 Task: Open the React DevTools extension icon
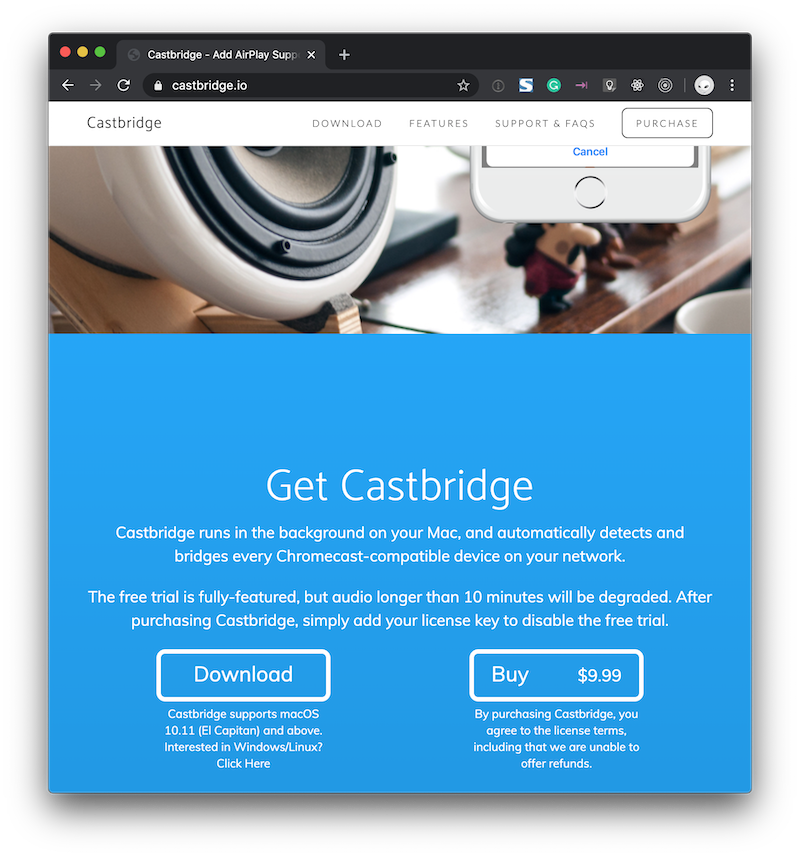pos(637,85)
